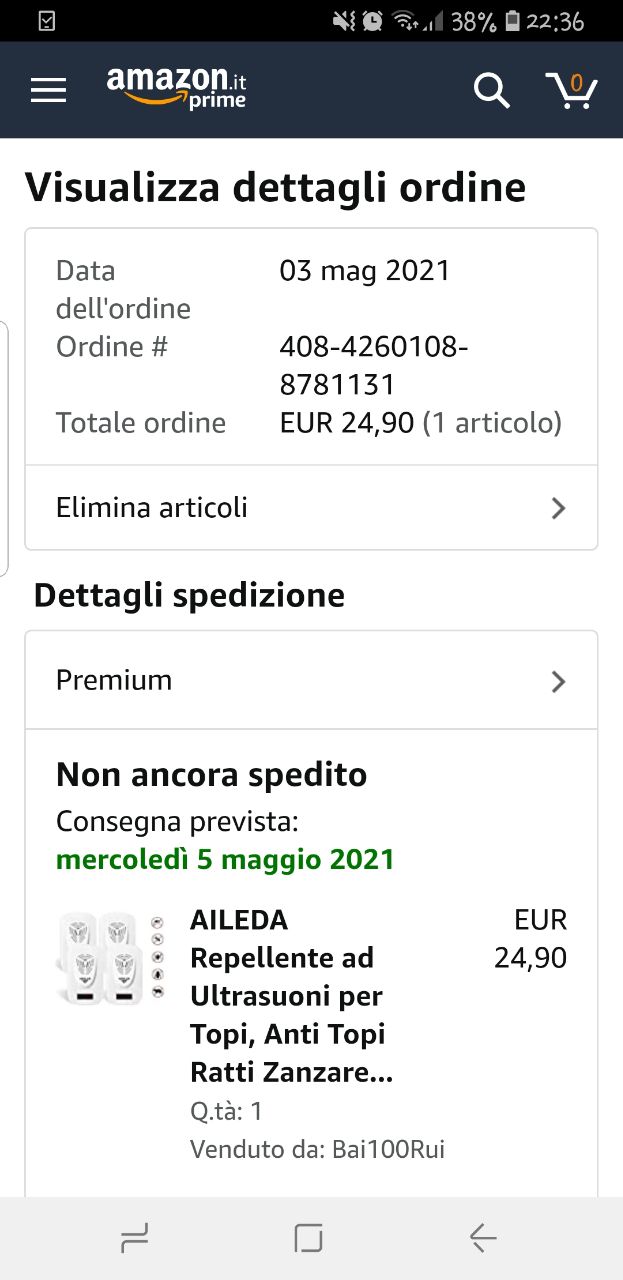Open the search magnifier icon

(491, 90)
